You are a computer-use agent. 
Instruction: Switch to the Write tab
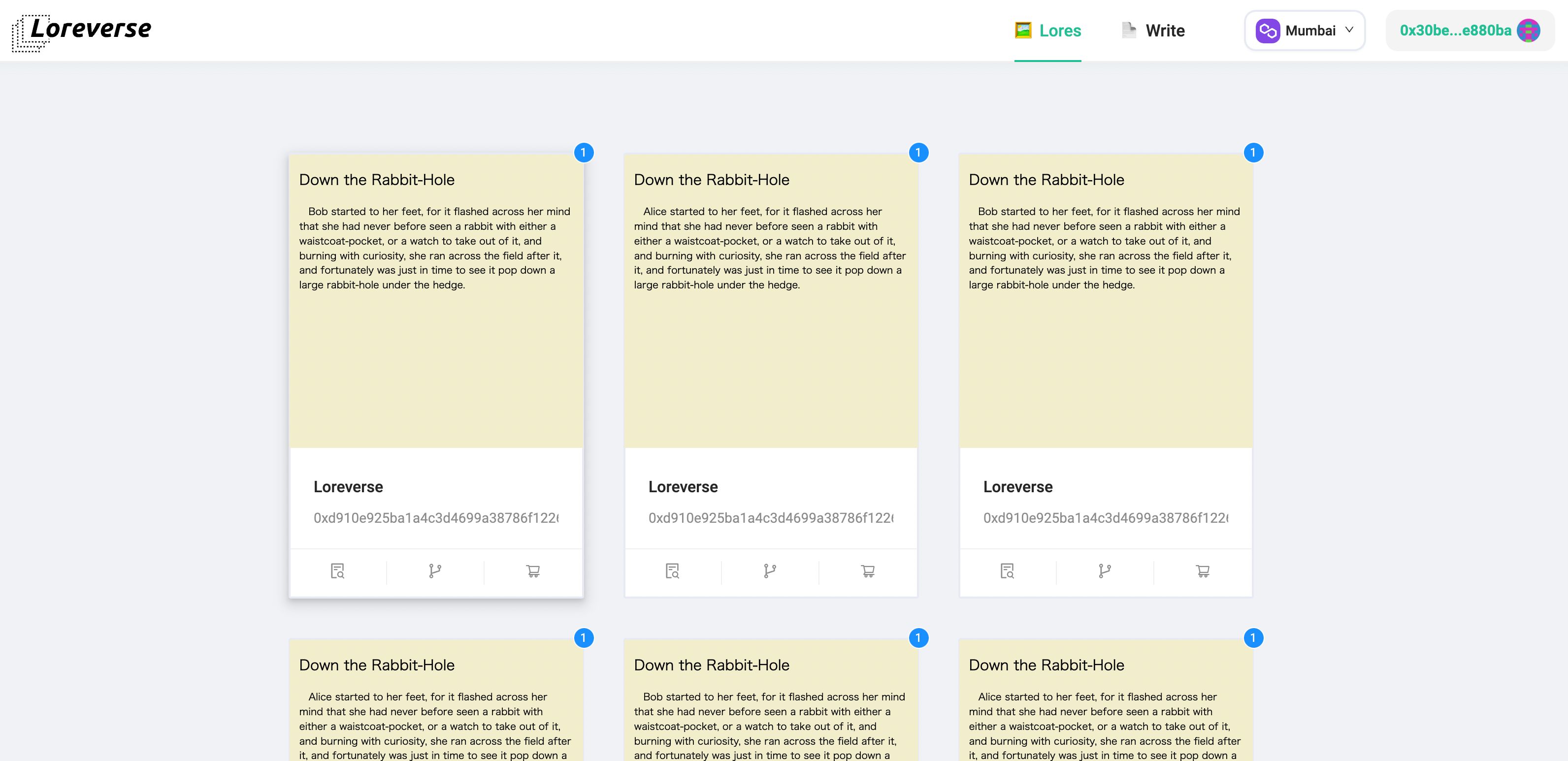[1153, 31]
